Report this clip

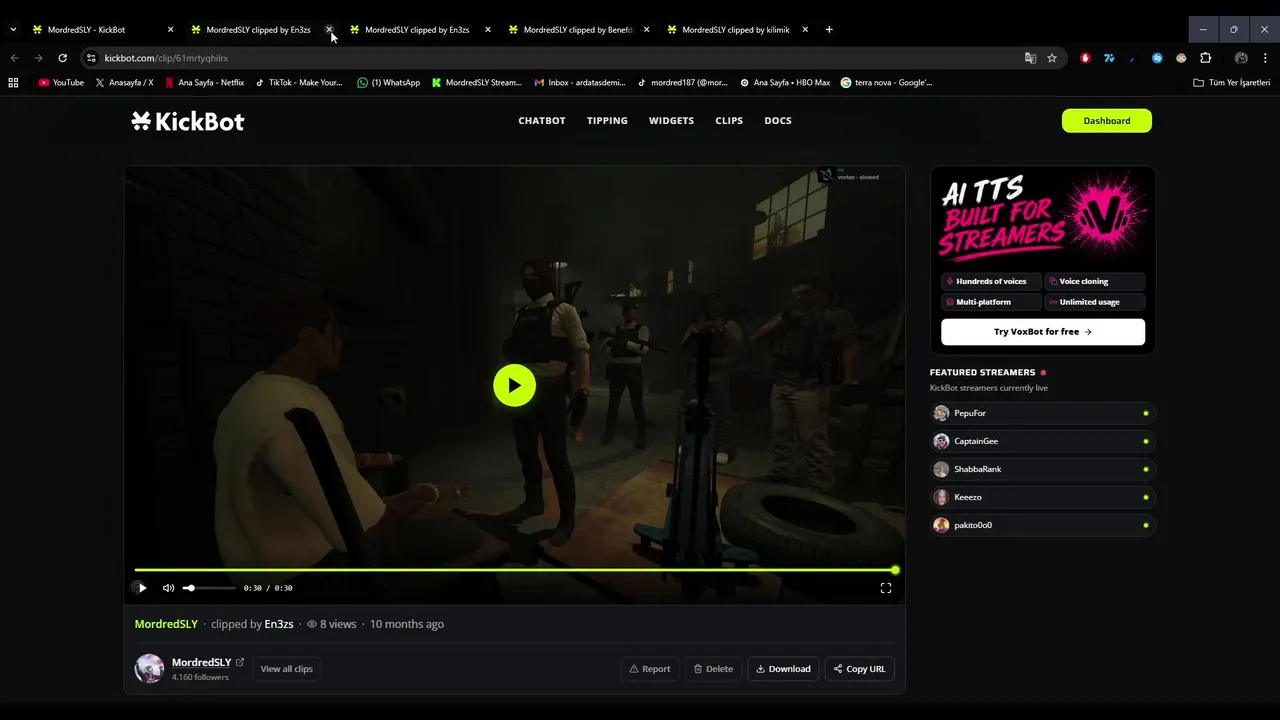point(650,669)
